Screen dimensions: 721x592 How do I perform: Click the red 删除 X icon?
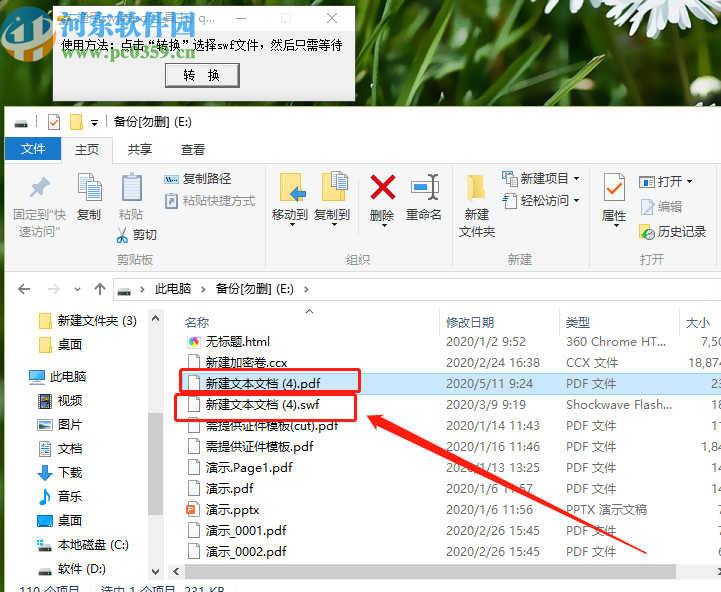tap(383, 187)
